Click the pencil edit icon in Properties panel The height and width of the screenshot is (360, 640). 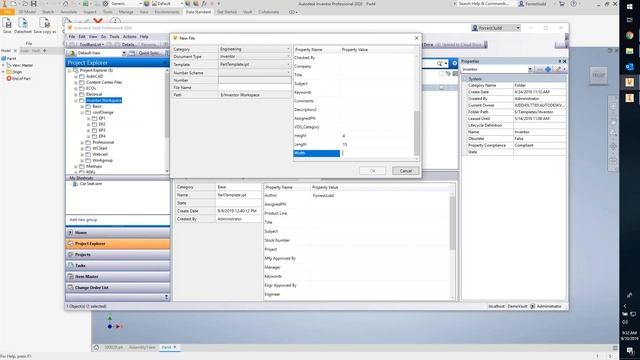click(x=558, y=69)
